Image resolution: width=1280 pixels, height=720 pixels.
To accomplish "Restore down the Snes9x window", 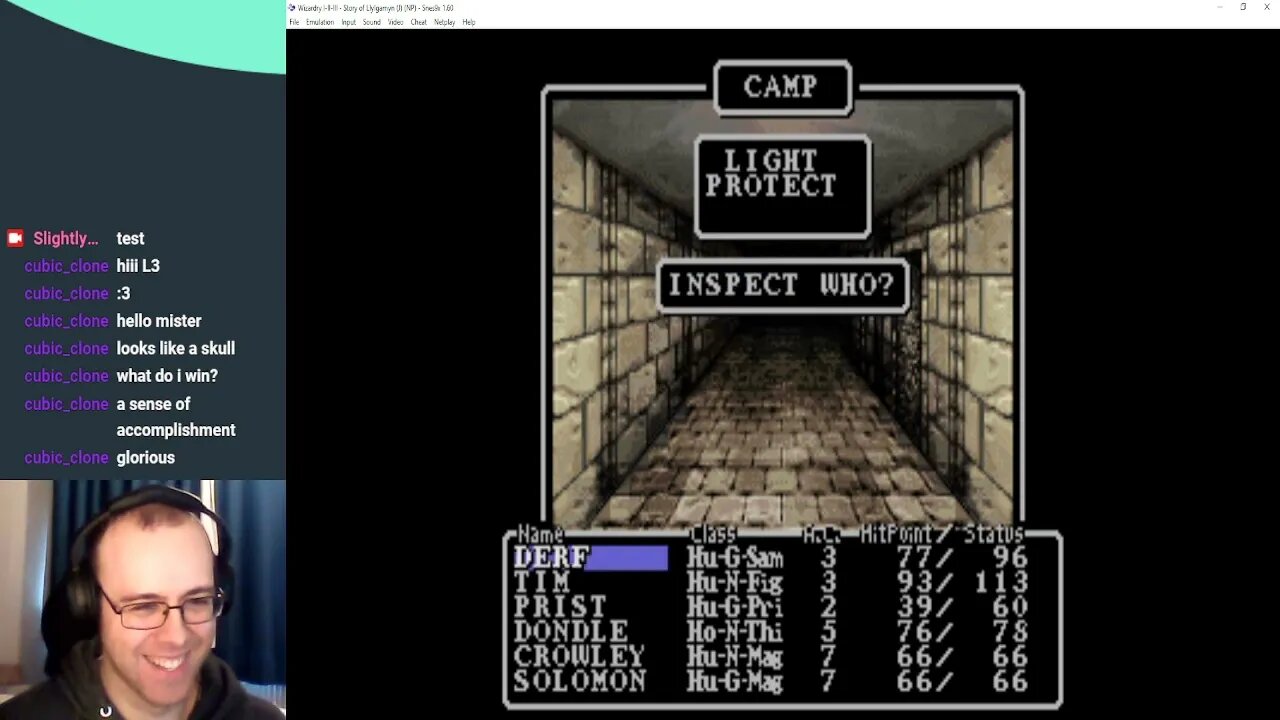I will pos(1243,7).
